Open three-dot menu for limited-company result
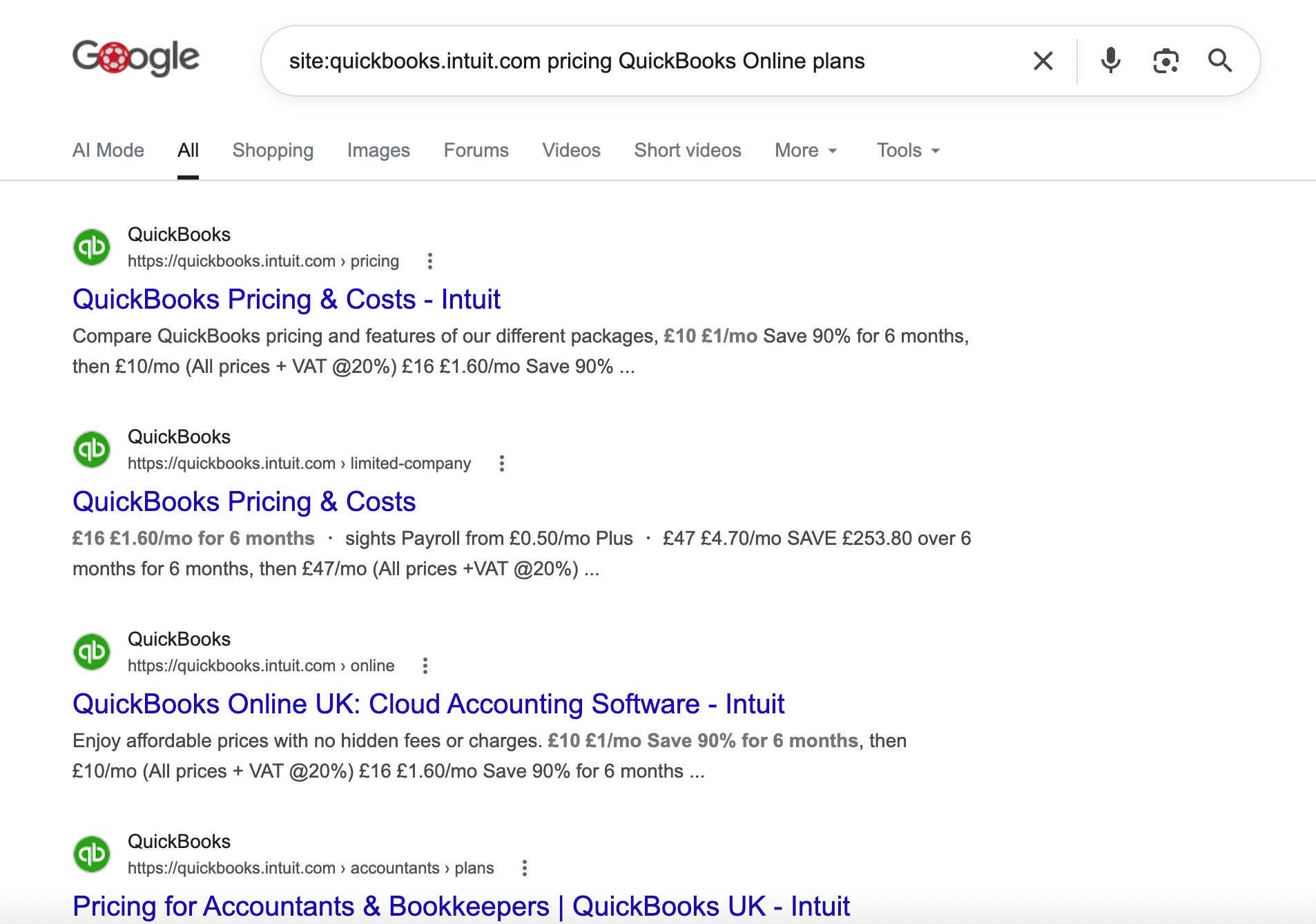The height and width of the screenshot is (924, 1316). coord(502,463)
